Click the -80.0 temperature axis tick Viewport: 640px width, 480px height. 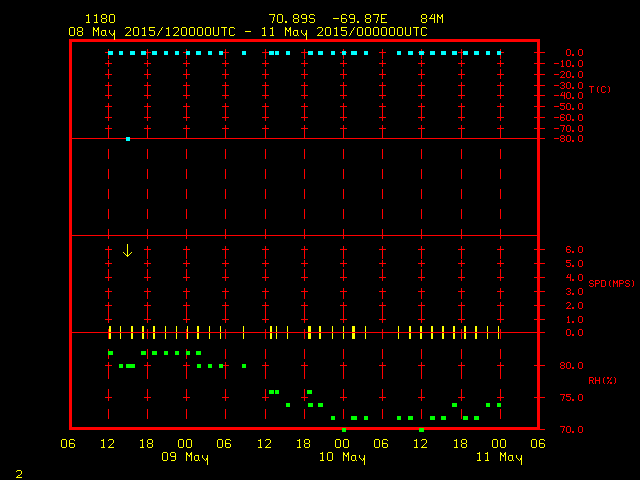click(571, 139)
